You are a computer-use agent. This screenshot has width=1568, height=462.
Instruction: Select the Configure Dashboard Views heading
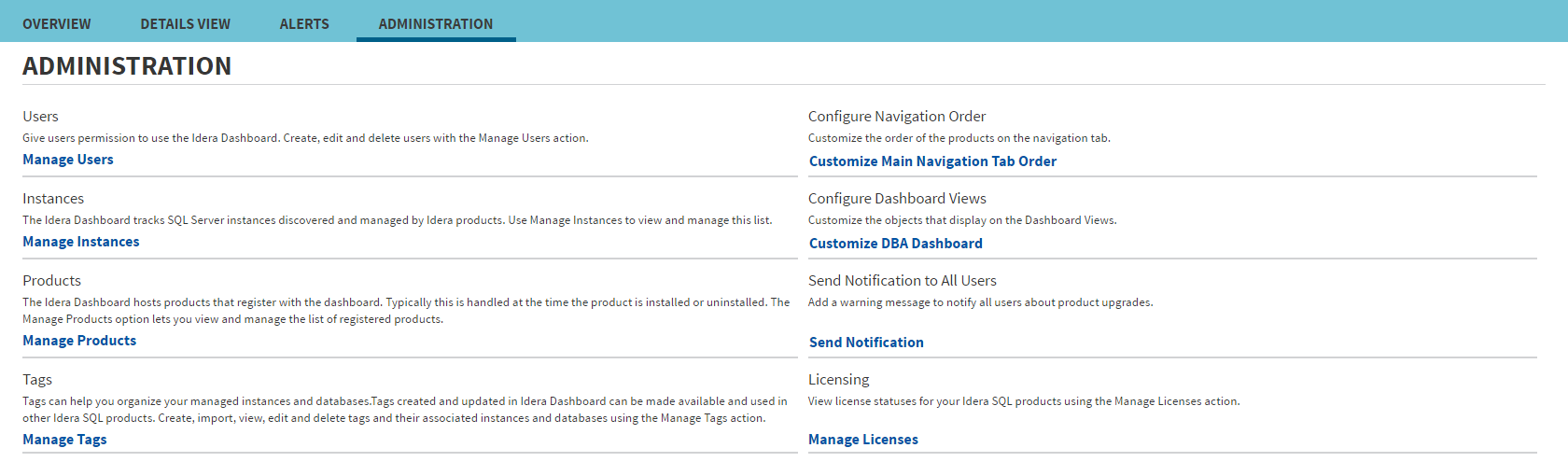pos(897,199)
